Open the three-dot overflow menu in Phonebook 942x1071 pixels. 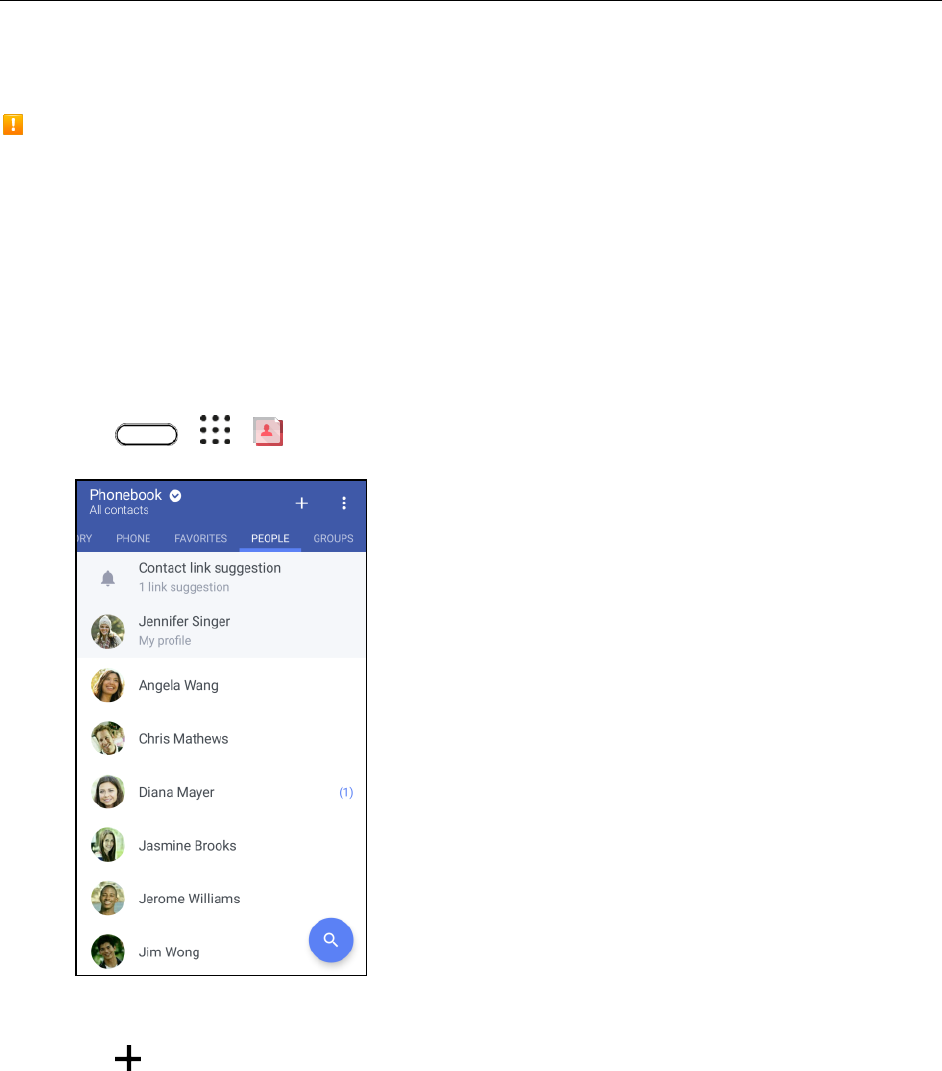[344, 503]
